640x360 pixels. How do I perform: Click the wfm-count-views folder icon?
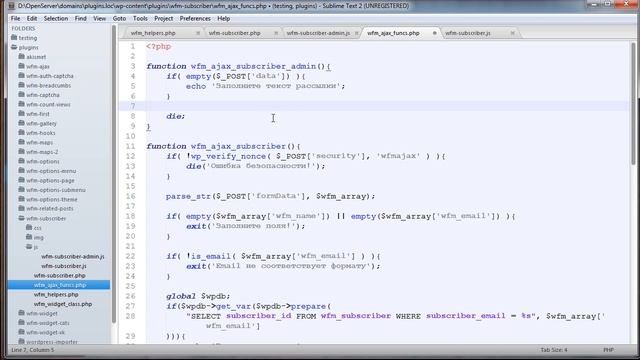click(22, 104)
